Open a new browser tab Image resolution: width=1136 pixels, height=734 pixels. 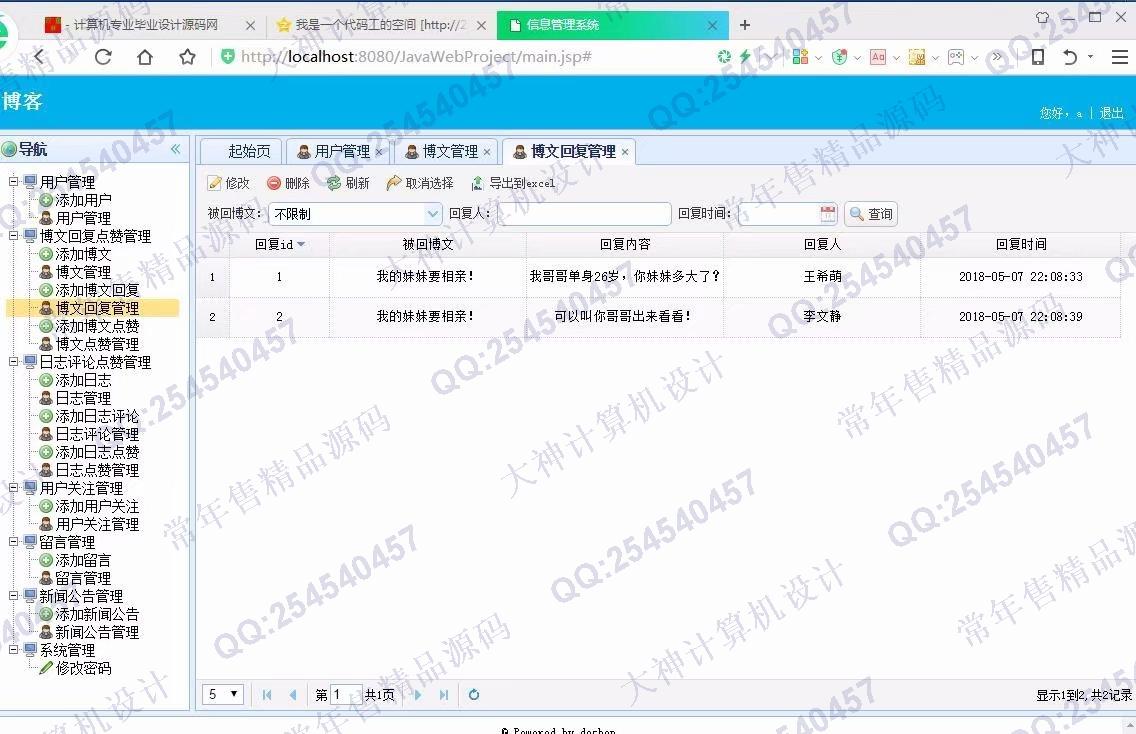(x=745, y=25)
